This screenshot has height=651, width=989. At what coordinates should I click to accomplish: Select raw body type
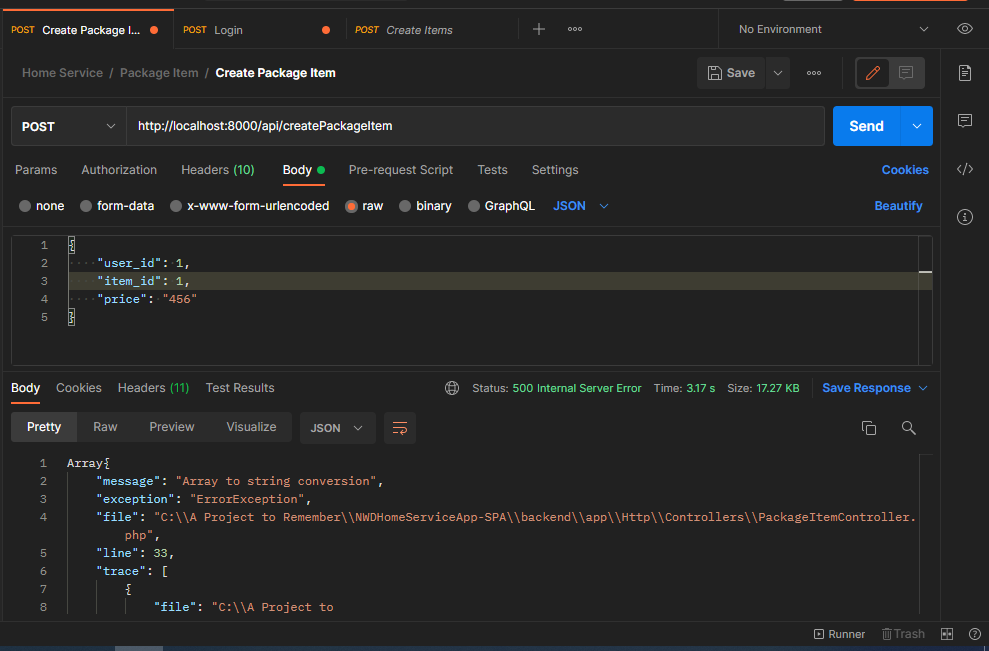point(365,206)
